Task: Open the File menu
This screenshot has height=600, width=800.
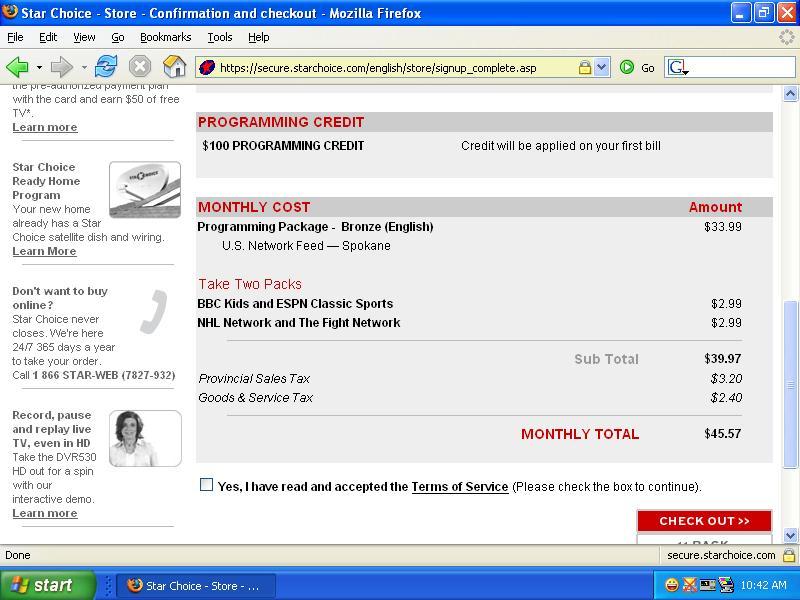Action: click(x=15, y=37)
